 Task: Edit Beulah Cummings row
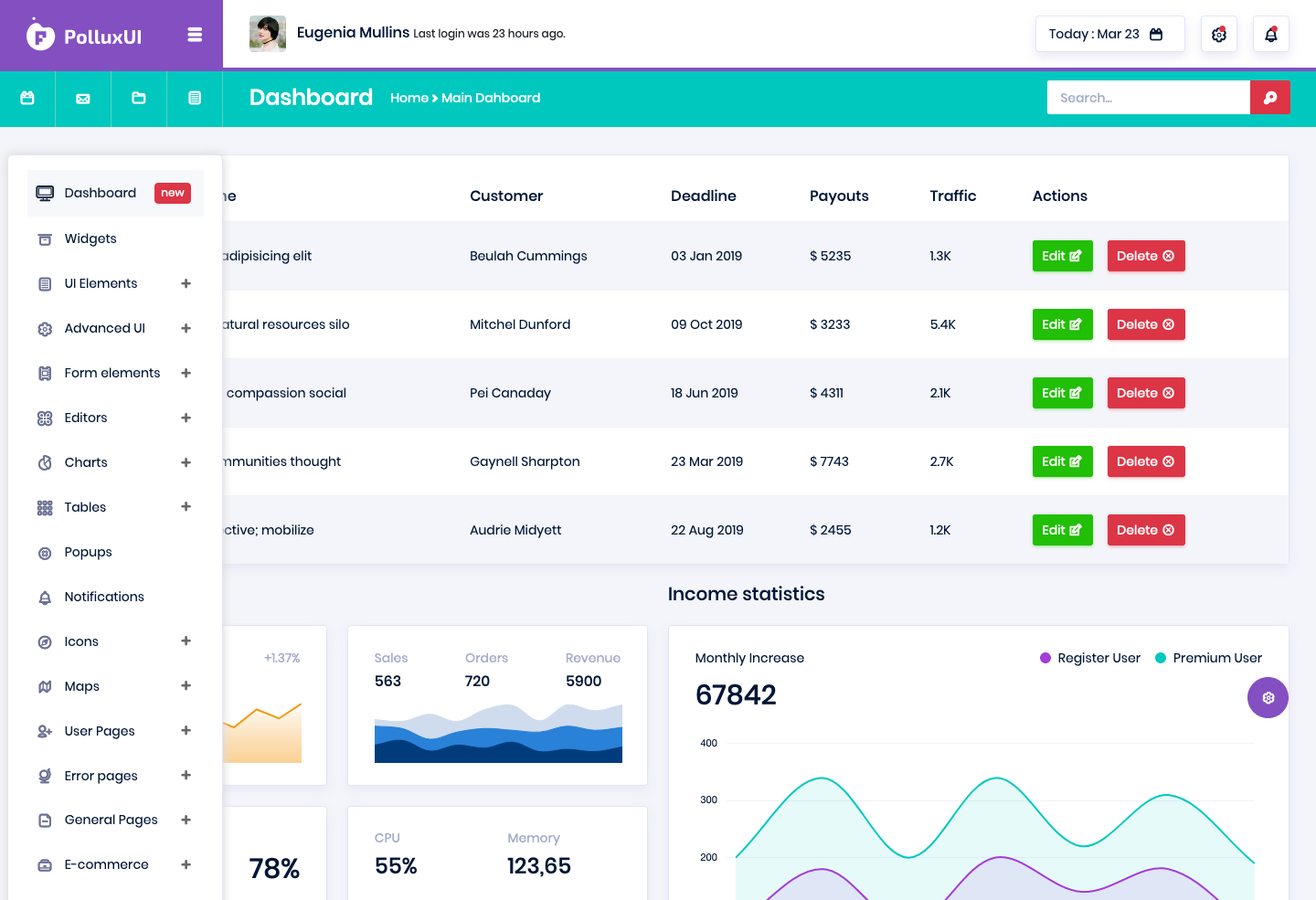point(1062,256)
